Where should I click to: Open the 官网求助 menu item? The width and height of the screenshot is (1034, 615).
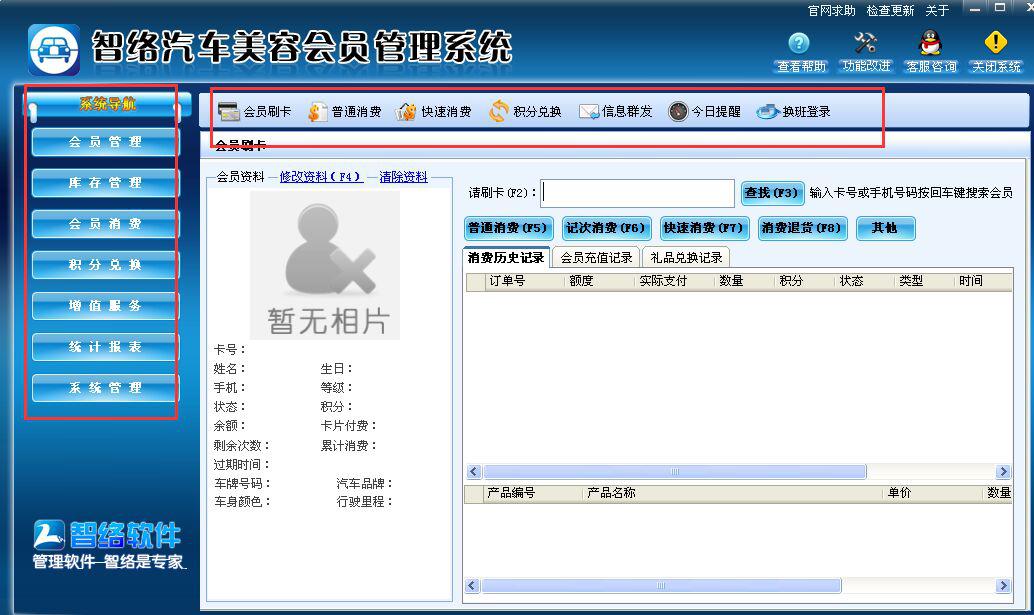tap(832, 11)
